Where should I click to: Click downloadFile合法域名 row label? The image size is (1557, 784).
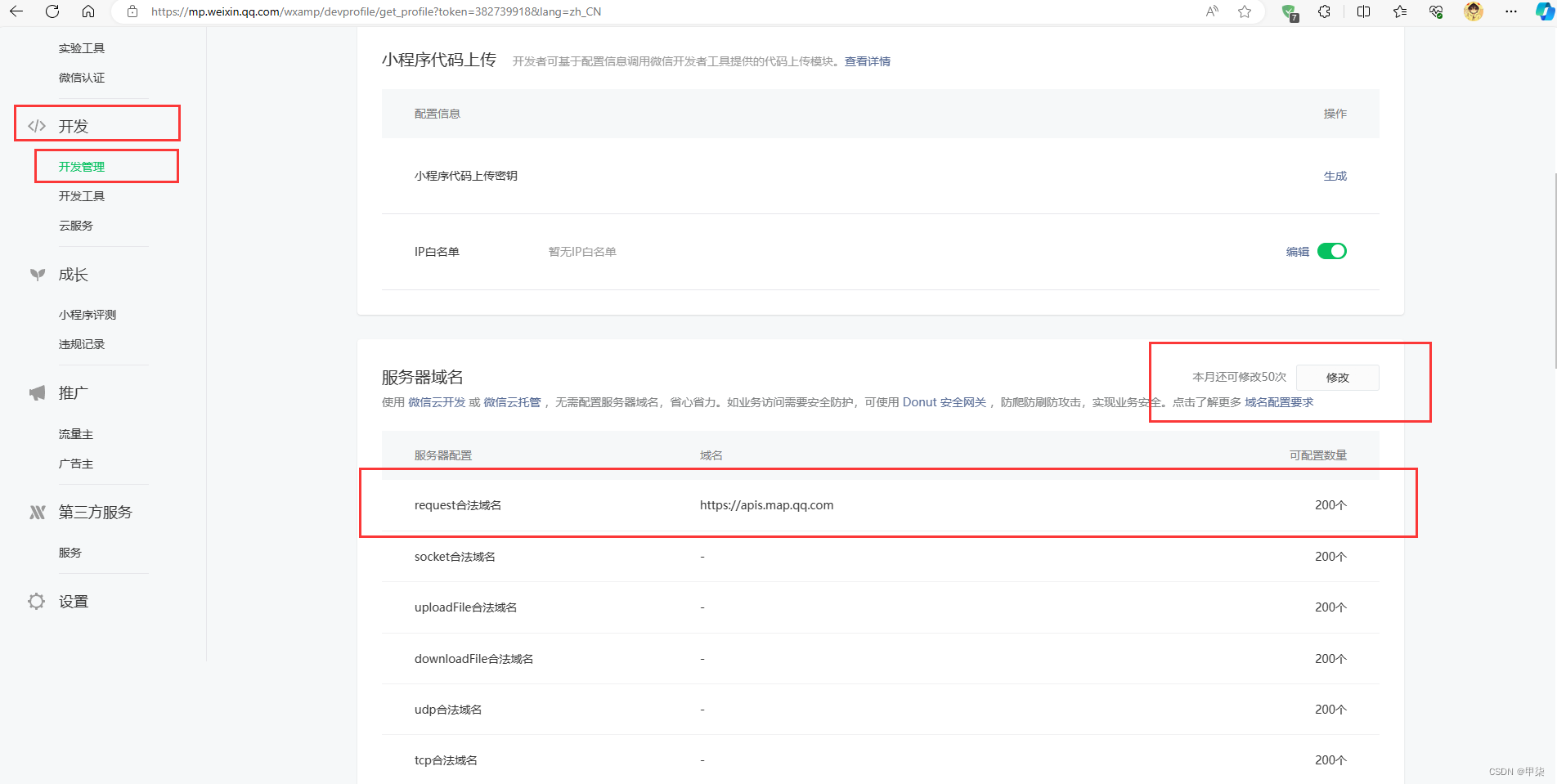[x=474, y=659]
